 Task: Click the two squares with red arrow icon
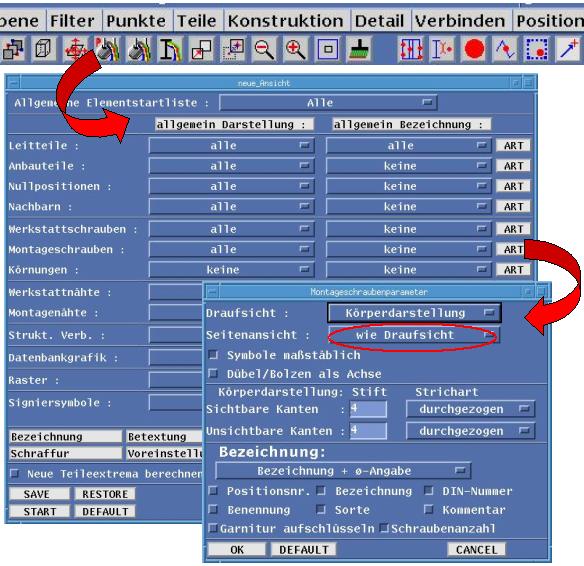point(202,49)
